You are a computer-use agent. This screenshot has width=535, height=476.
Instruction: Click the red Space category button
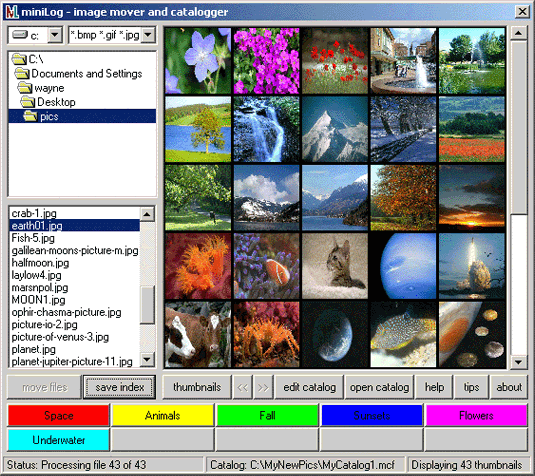[59, 416]
